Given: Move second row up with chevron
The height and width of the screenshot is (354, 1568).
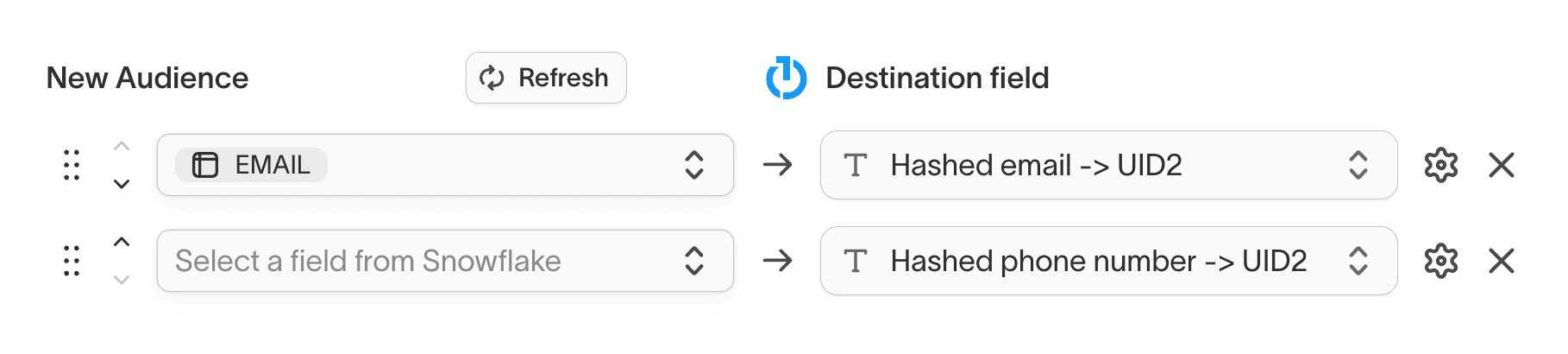Looking at the screenshot, I should point(122,243).
